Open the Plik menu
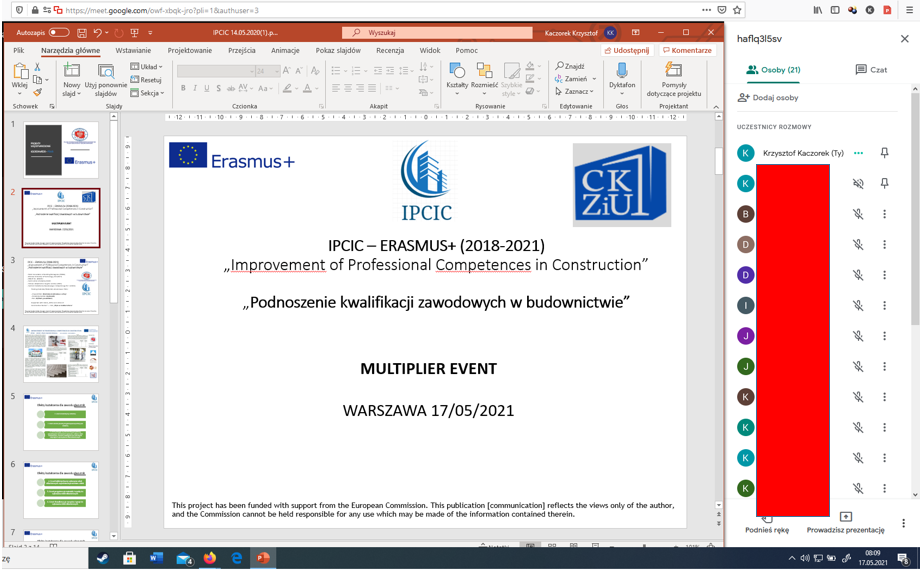922x570 pixels. pyautogui.click(x=19, y=51)
